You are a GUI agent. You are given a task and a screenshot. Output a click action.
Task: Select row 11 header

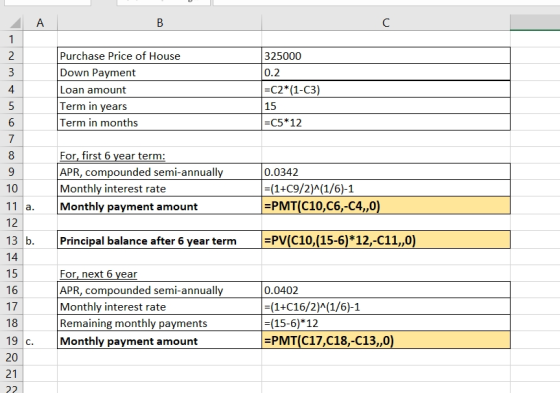click(x=11, y=206)
